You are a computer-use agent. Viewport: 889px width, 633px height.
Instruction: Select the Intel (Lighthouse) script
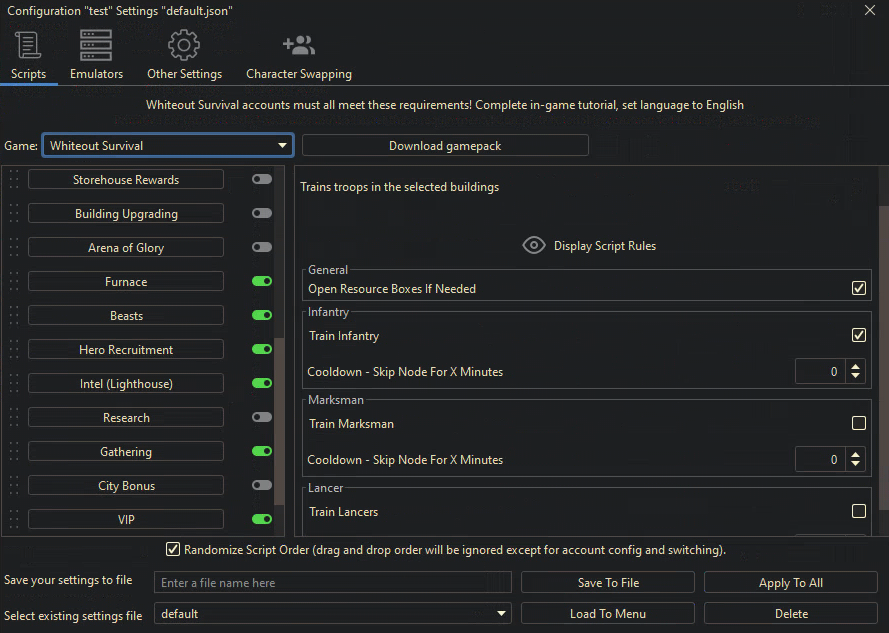[126, 383]
